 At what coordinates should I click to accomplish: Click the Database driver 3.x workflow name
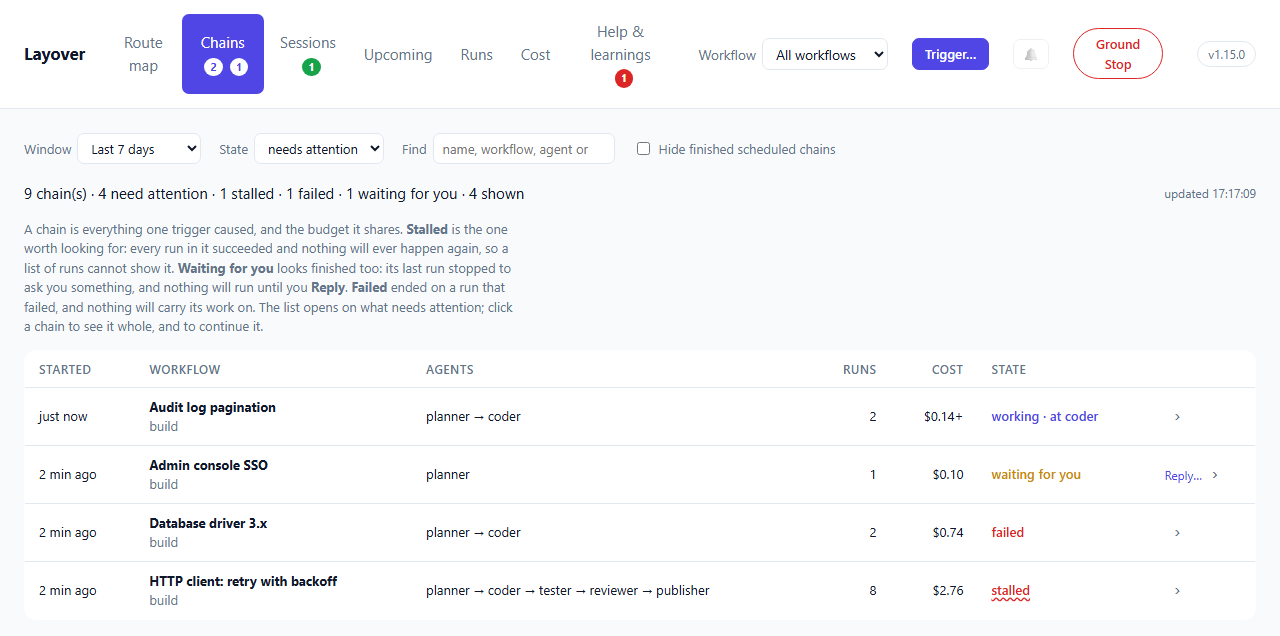pos(209,523)
